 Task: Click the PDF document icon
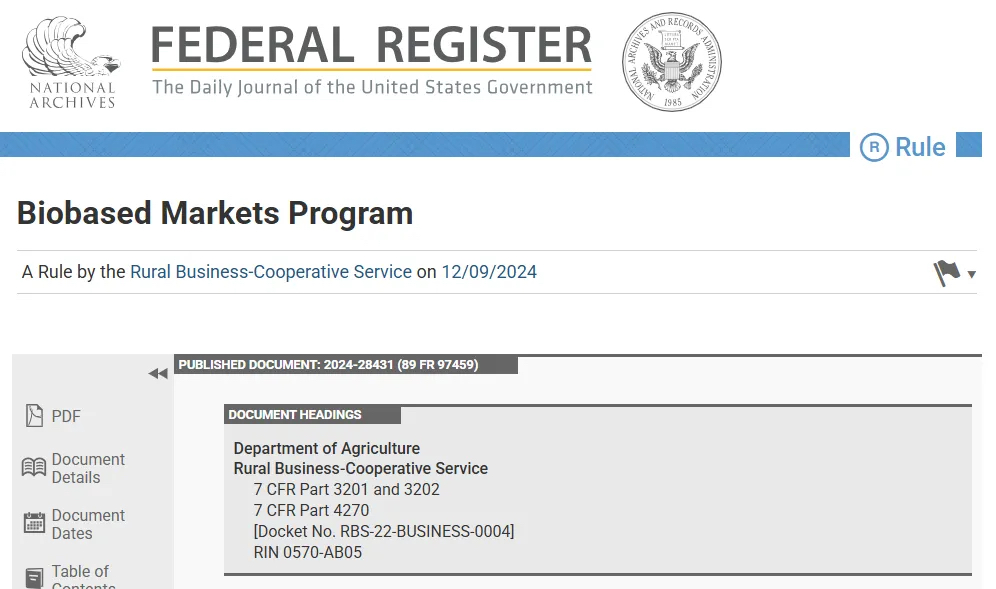34,416
